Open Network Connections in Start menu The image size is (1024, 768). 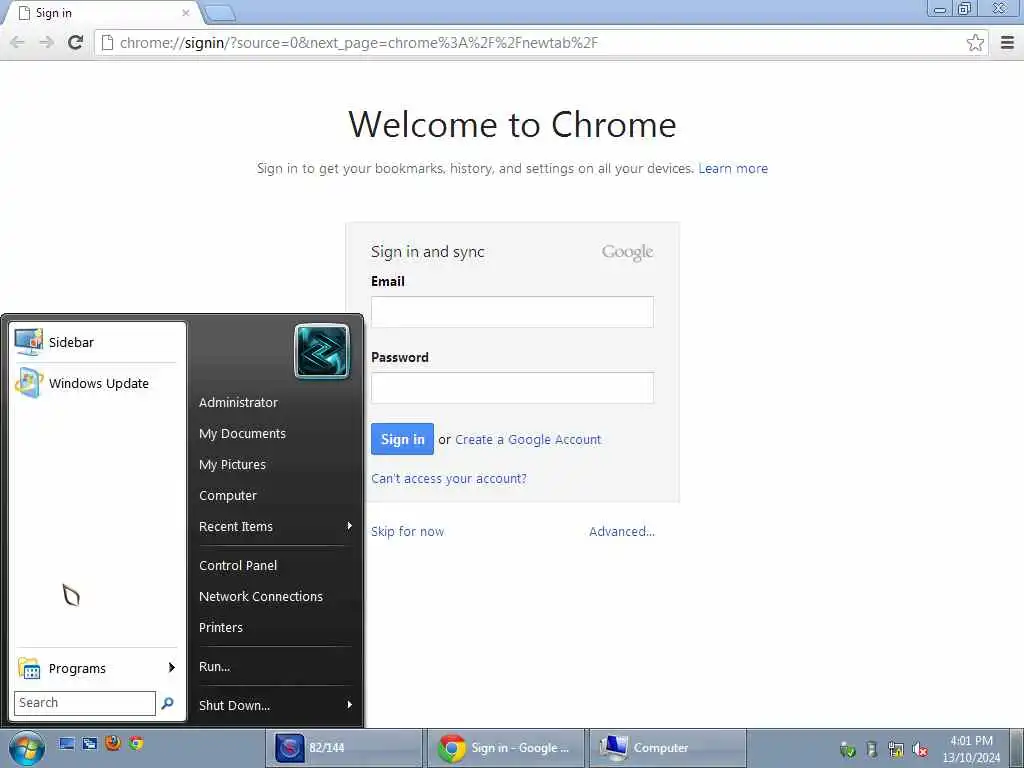(261, 596)
